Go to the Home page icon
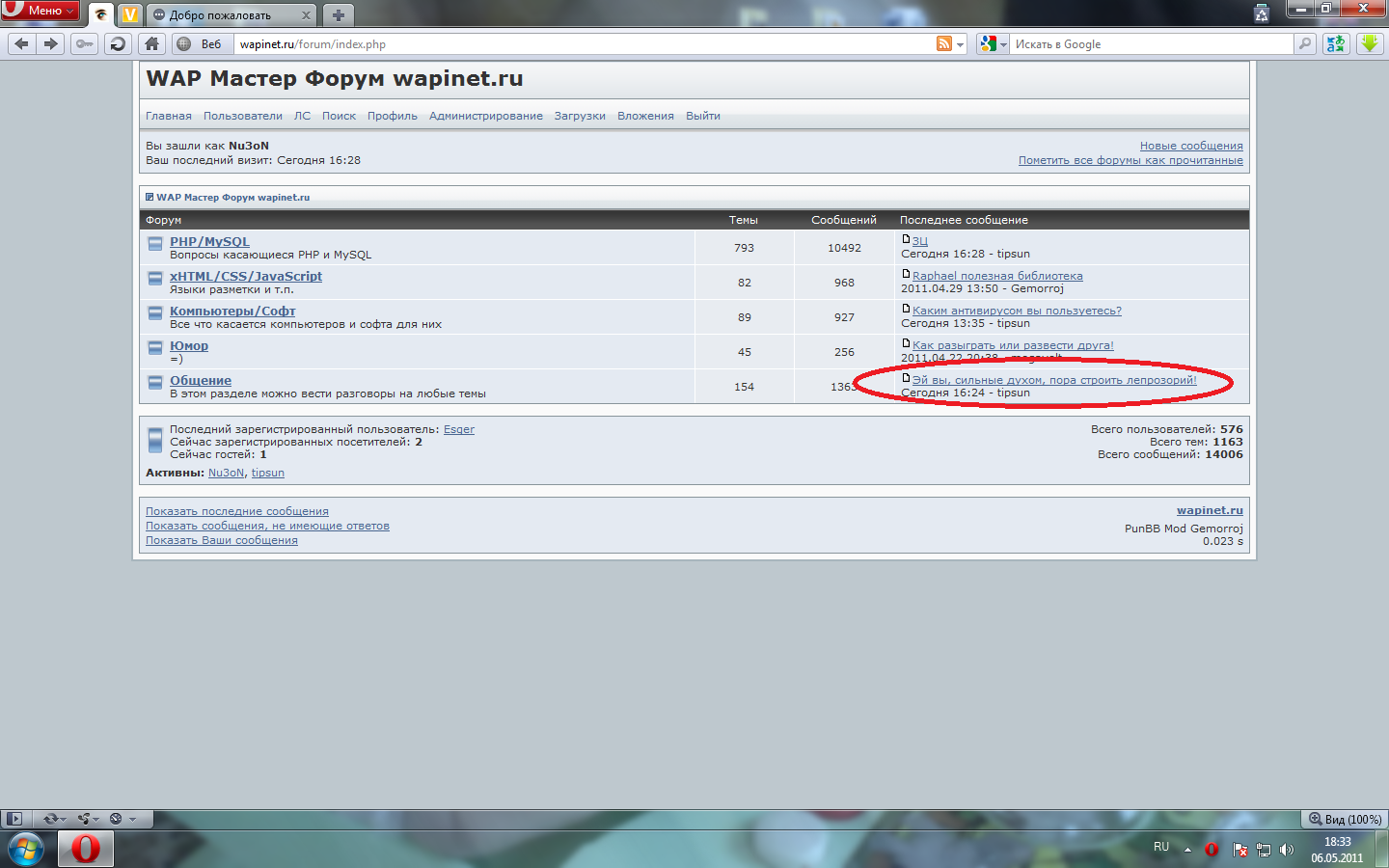Screen dimensions: 1389x868 151,43
